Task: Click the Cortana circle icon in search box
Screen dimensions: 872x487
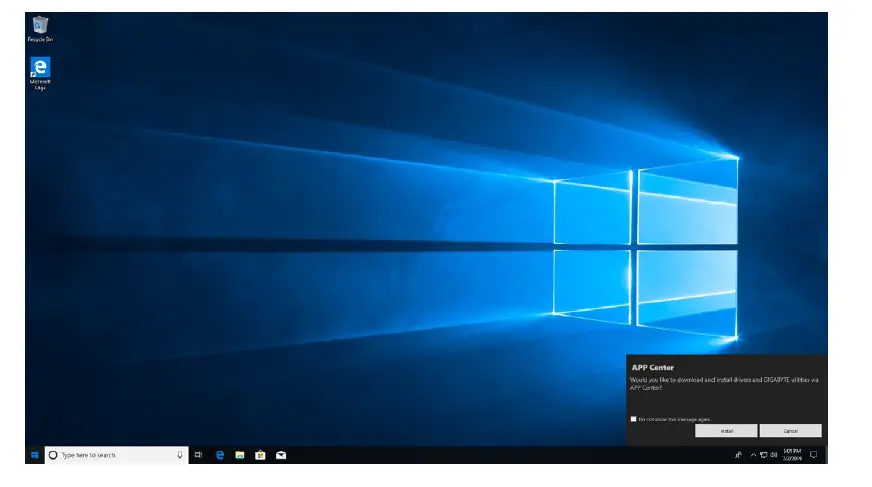Action: pyautogui.click(x=53, y=455)
